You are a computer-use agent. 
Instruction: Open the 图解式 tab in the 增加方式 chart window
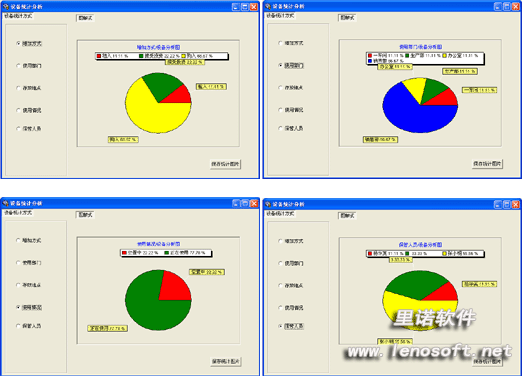click(x=85, y=18)
